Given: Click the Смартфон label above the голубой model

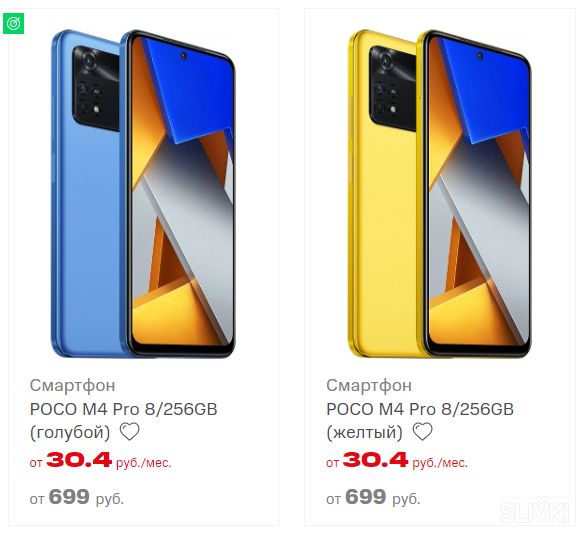Looking at the screenshot, I should tap(72, 385).
